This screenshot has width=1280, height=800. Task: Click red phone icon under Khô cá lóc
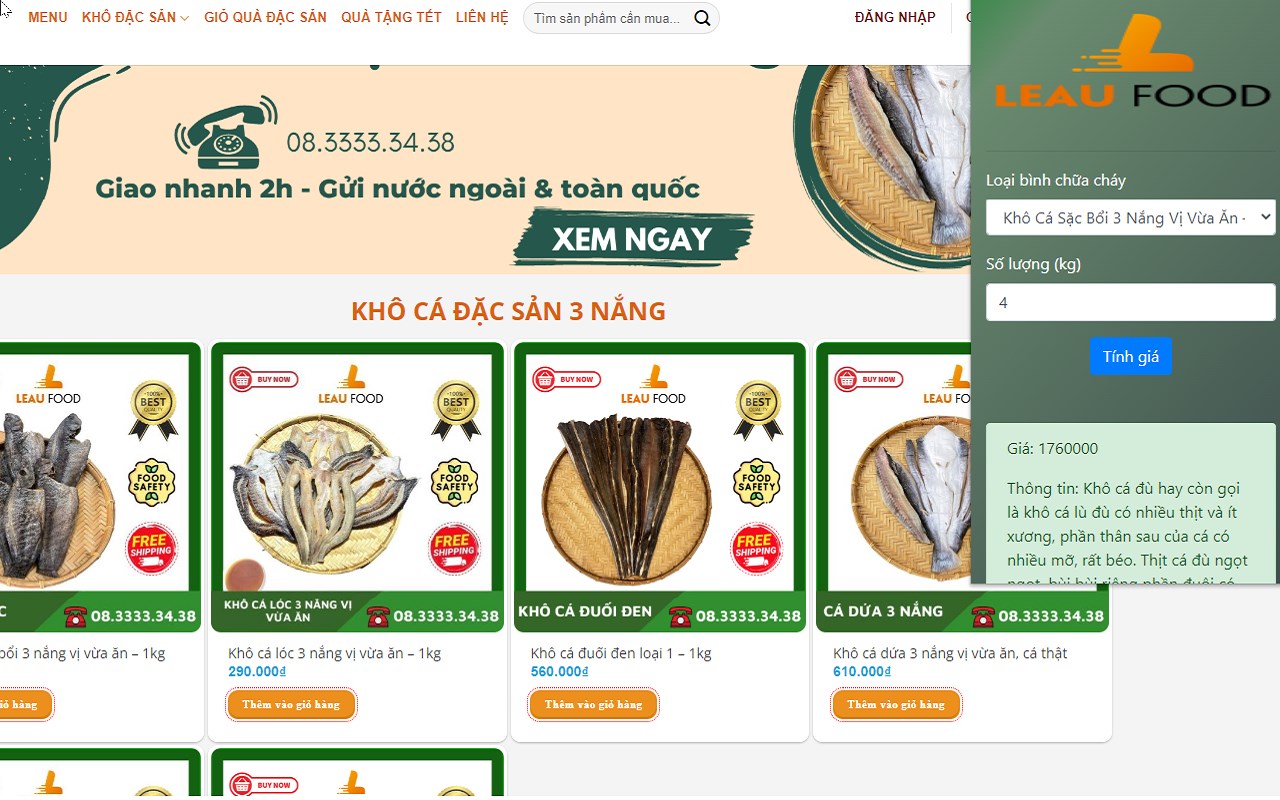[378, 616]
